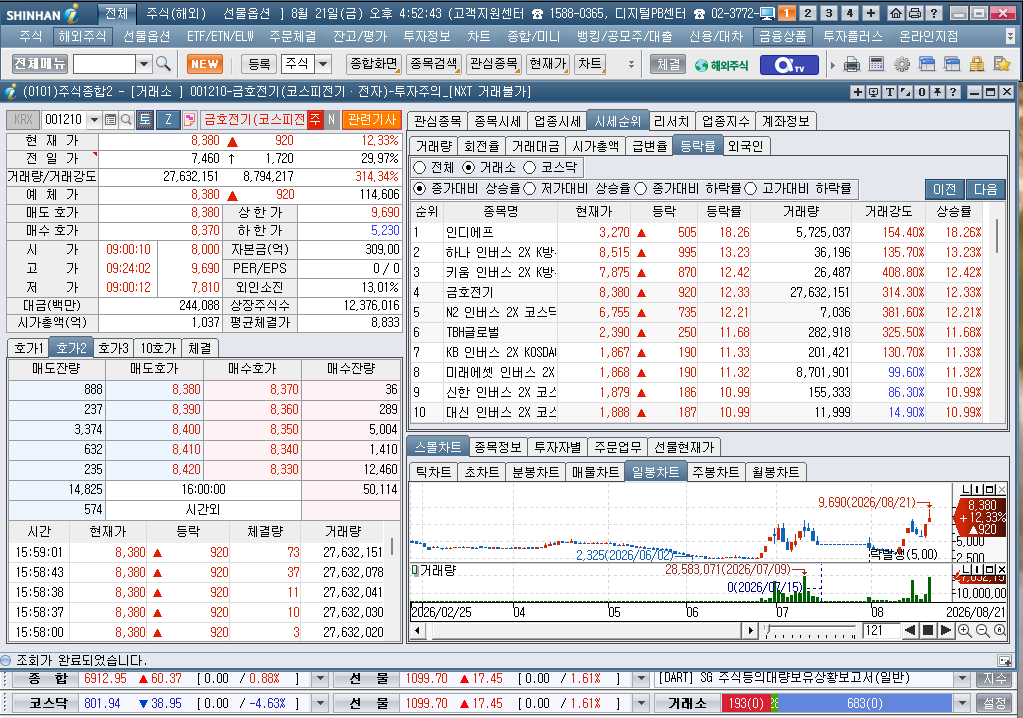1023x718 pixels.
Task: Open settings gear icon in toolbar
Action: (902, 65)
